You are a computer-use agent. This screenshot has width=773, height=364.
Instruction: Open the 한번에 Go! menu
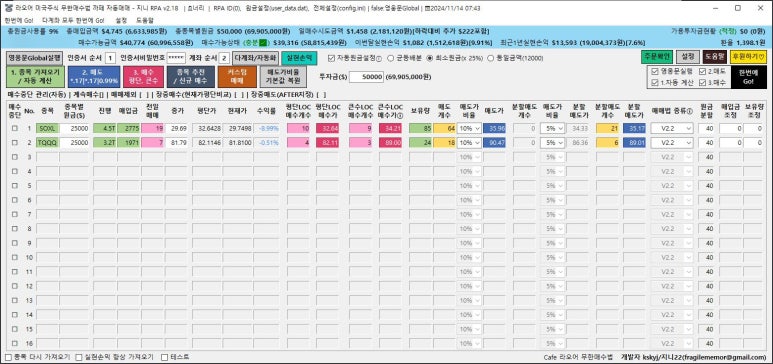(x=19, y=21)
